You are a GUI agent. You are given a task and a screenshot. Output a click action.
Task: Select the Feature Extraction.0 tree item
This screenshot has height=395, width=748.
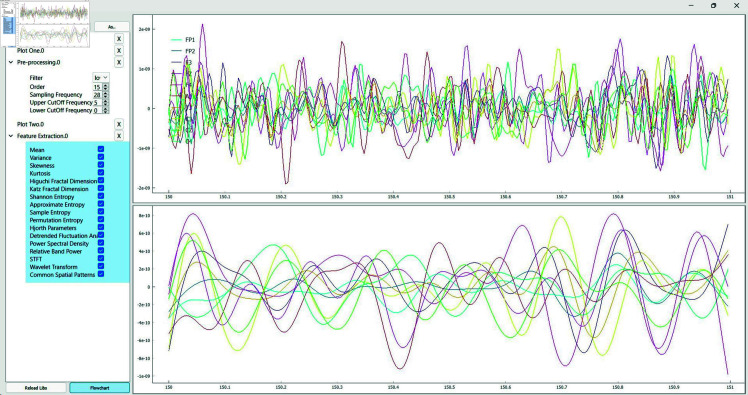(42, 136)
